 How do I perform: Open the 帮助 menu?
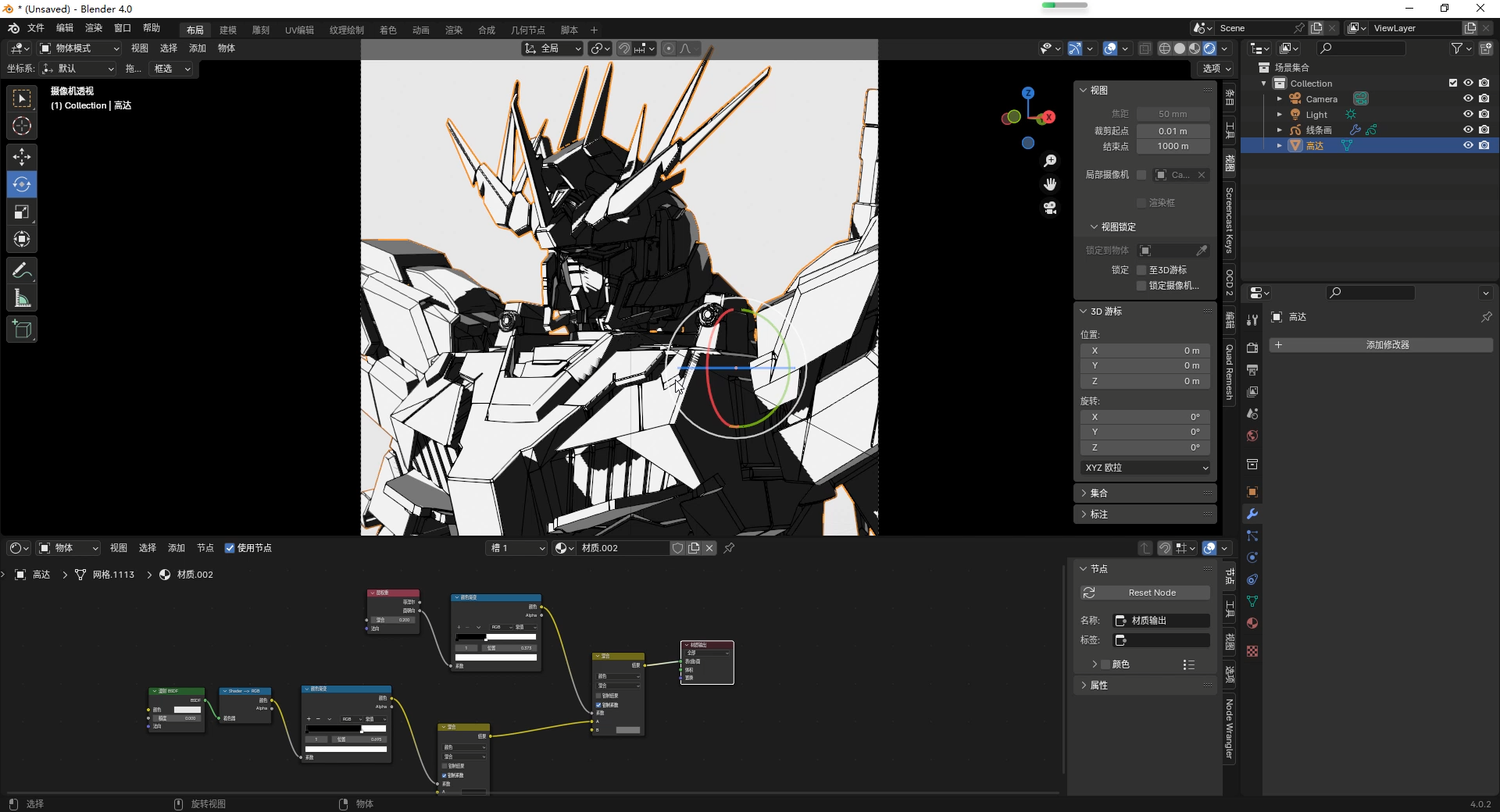[152, 28]
